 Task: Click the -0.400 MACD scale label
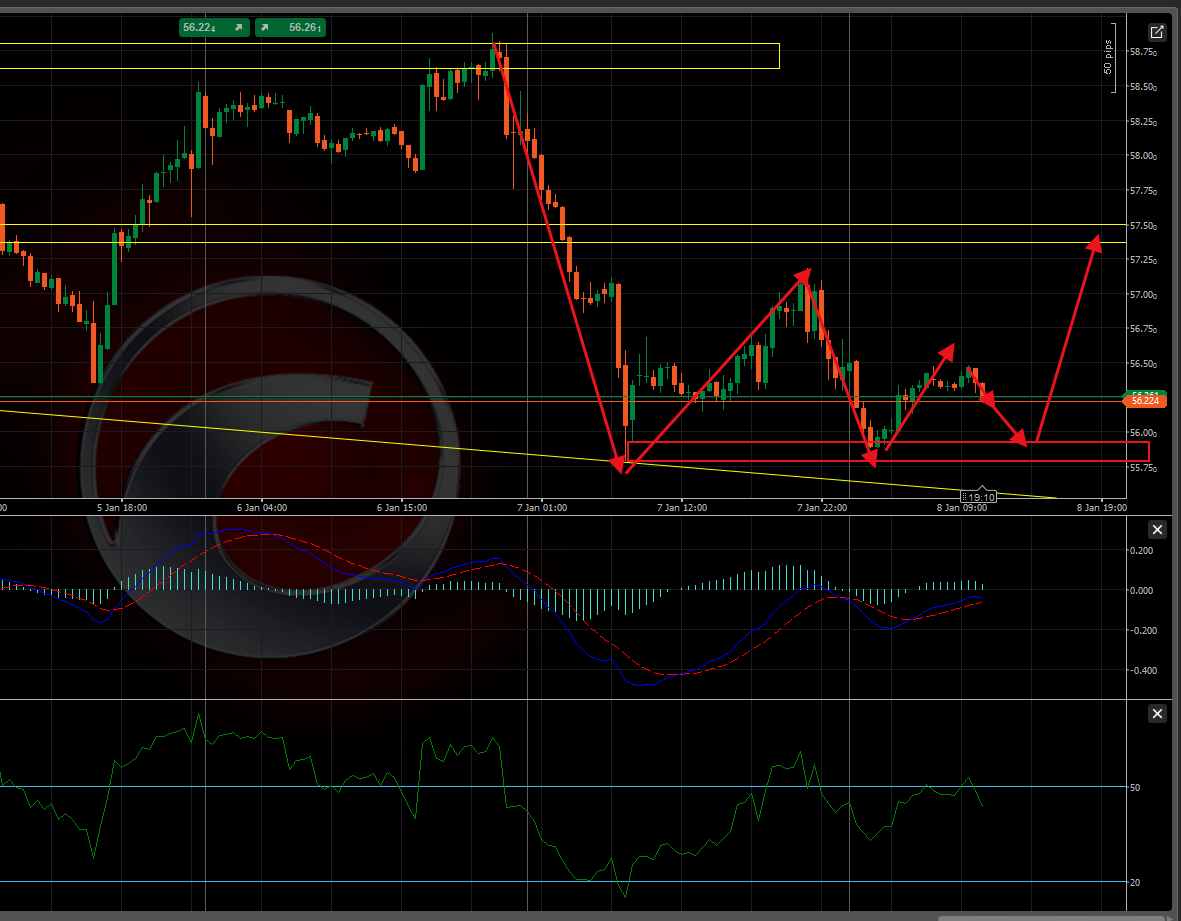click(x=1142, y=670)
